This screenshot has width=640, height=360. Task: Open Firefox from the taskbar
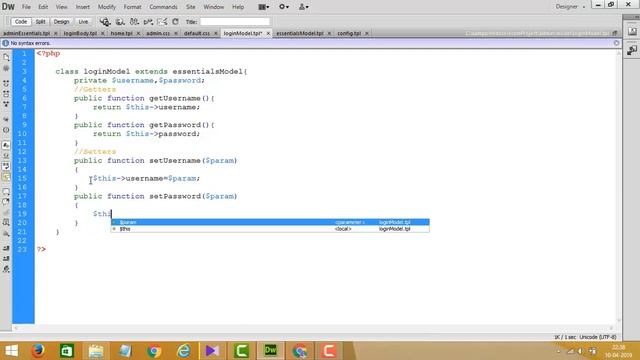click(x=38, y=351)
